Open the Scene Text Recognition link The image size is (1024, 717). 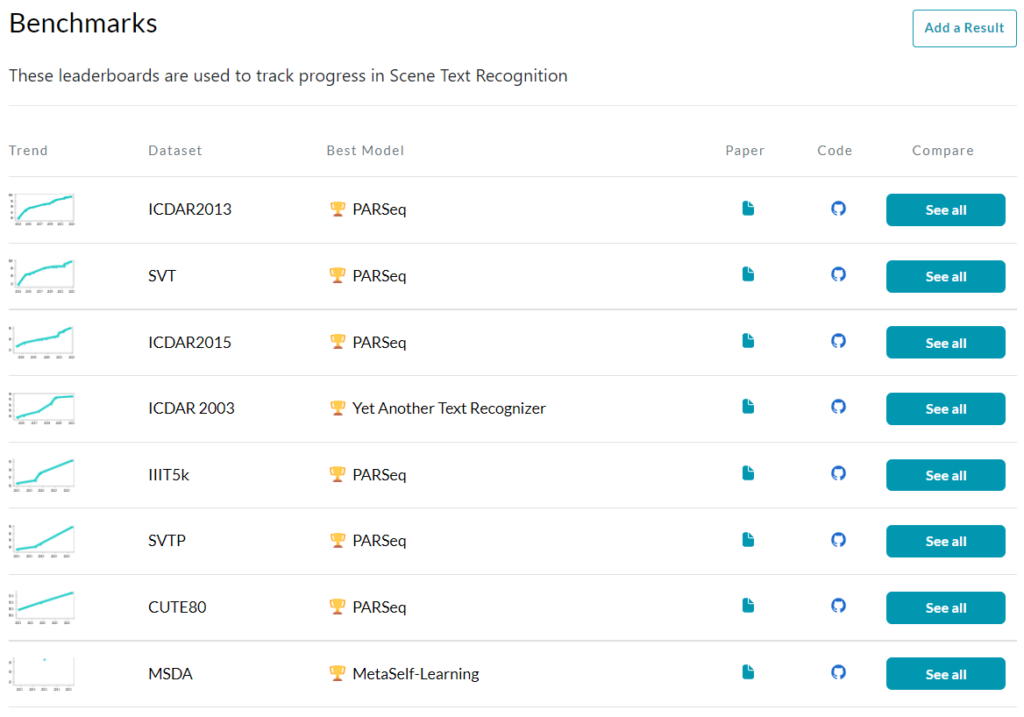click(478, 75)
